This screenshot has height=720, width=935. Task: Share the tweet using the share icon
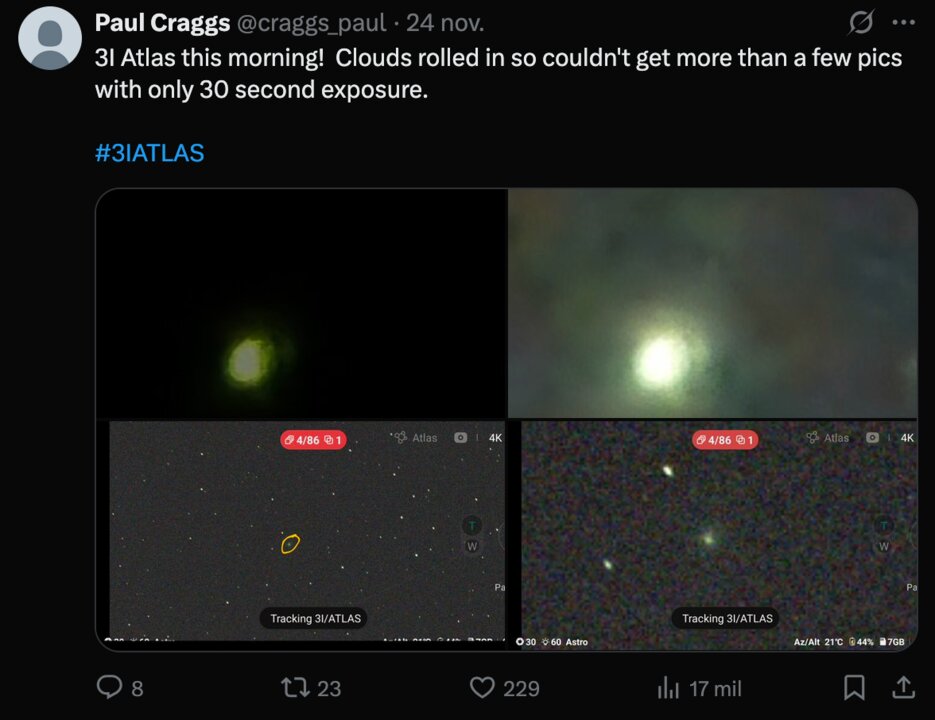click(x=902, y=687)
